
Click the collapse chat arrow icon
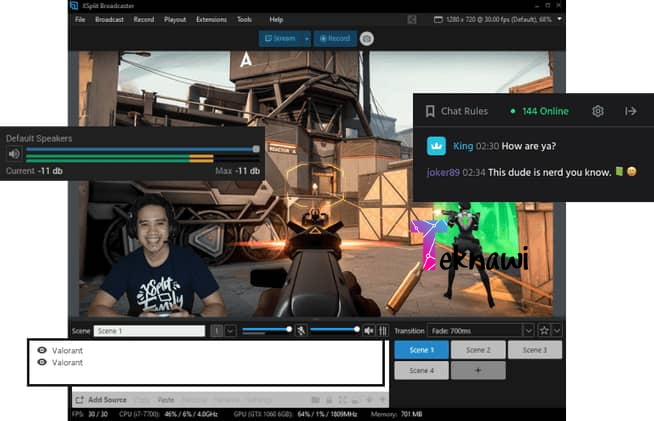pyautogui.click(x=631, y=111)
